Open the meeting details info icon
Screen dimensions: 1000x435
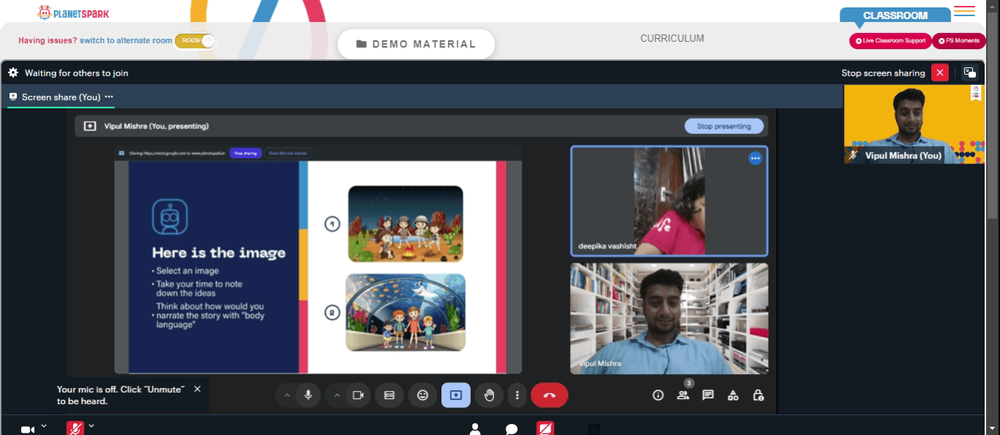pyautogui.click(x=658, y=395)
